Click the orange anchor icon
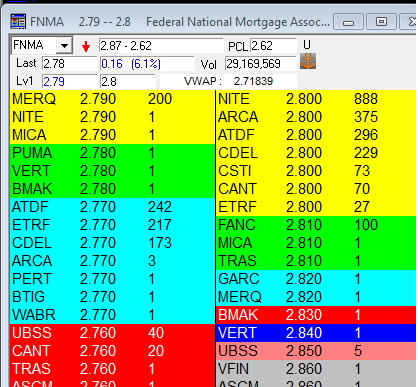Image resolution: width=418 pixels, height=387 pixels. tap(308, 61)
